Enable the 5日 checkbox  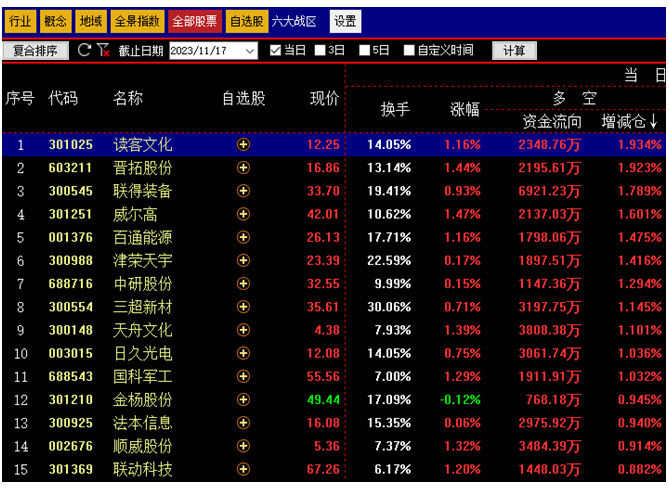pos(364,50)
